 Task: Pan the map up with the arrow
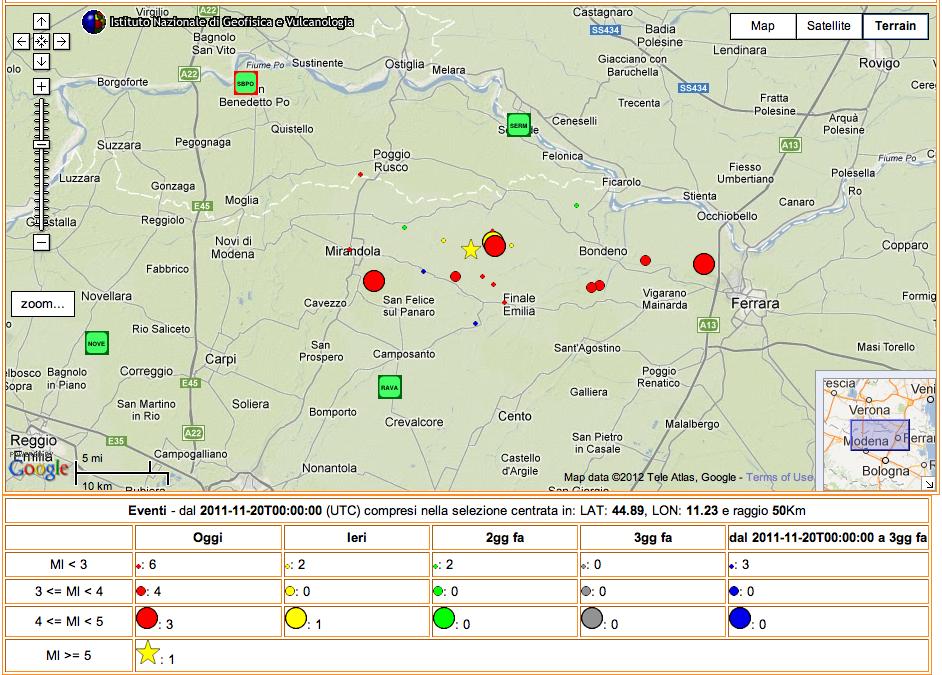[41, 21]
